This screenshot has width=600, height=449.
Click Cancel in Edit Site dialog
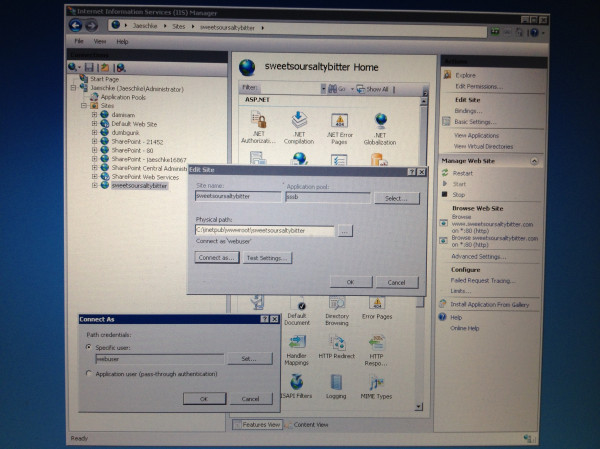[x=396, y=282]
